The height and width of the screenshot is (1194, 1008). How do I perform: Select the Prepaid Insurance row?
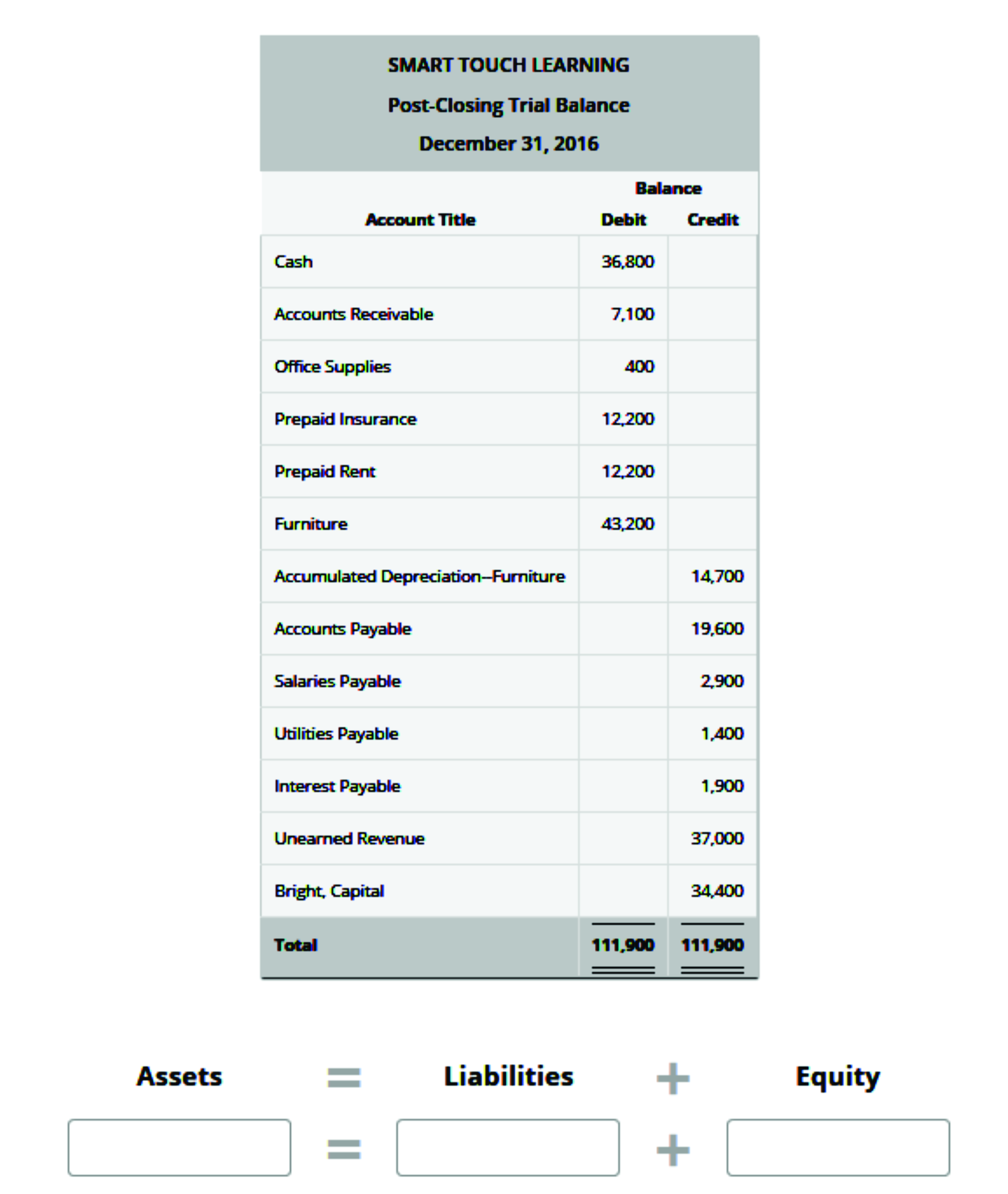345,419
